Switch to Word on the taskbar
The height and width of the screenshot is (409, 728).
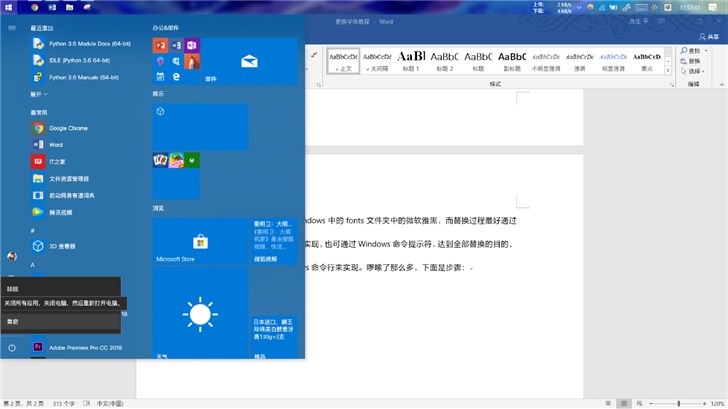point(52,7)
